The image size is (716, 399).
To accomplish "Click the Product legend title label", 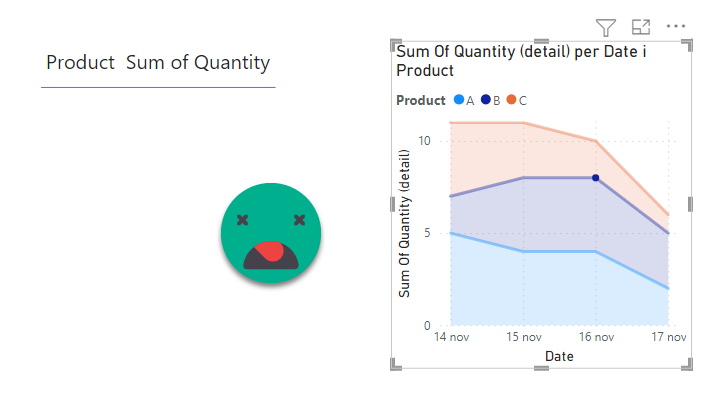I will coord(421,100).
